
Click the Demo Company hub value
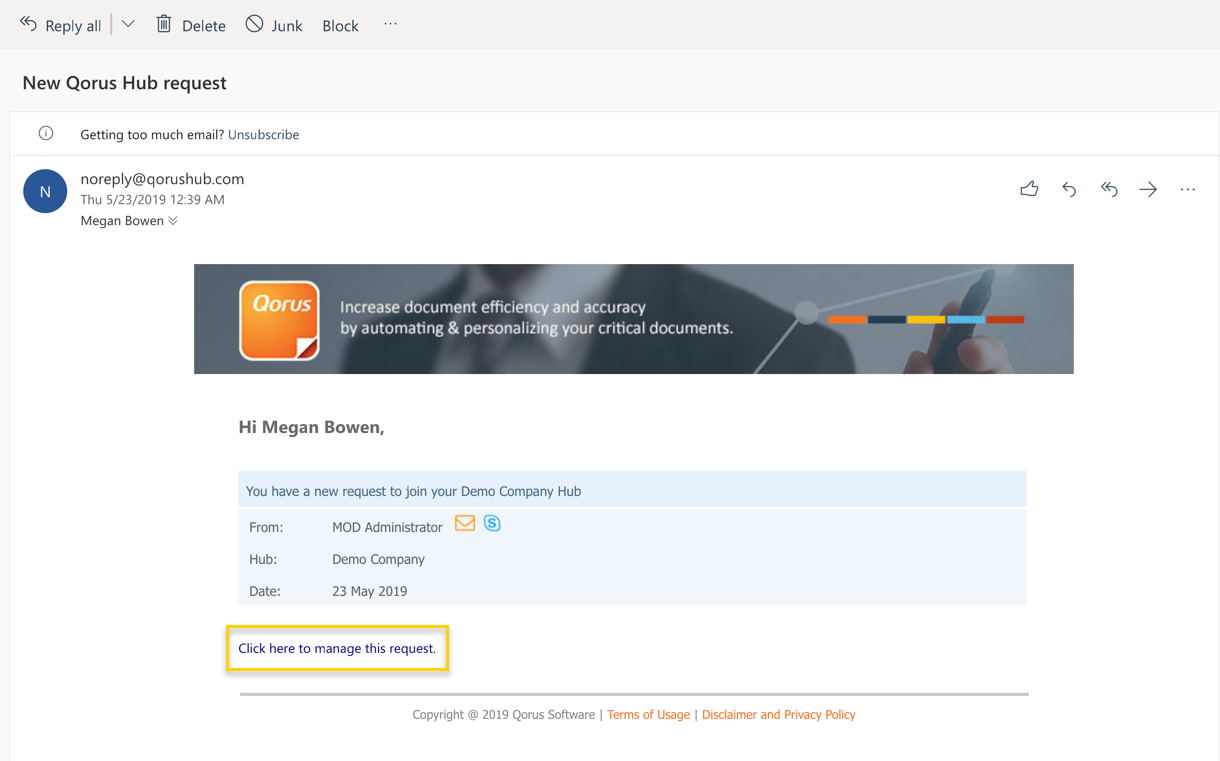tap(378, 559)
